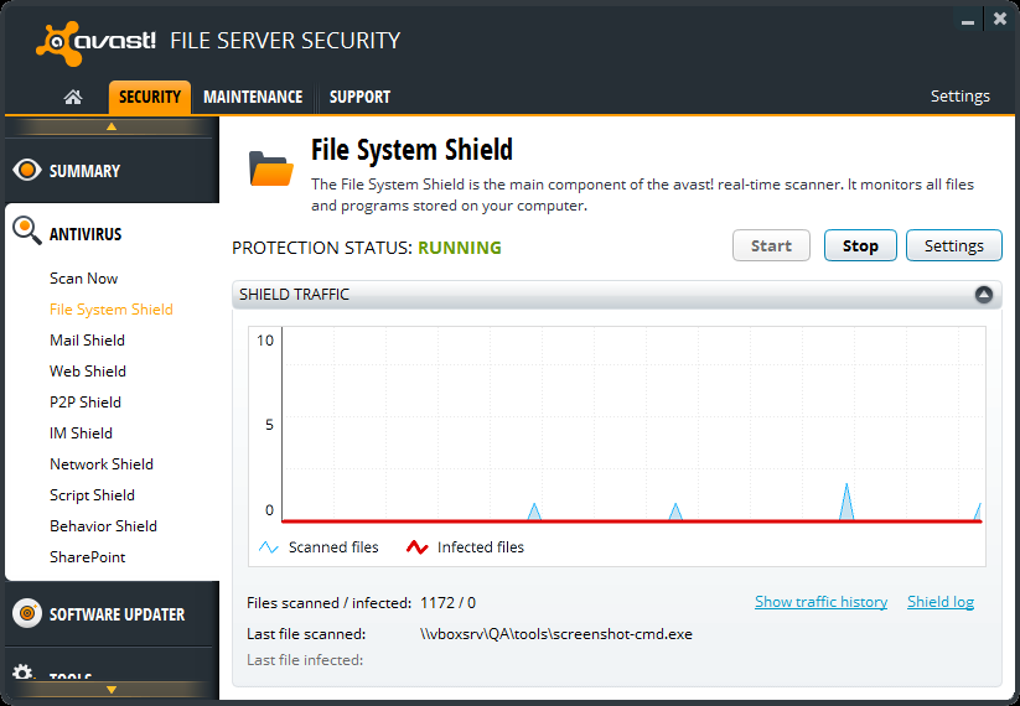Select Behavior Shield in sidebar
This screenshot has height=706, width=1020.
coord(103,526)
